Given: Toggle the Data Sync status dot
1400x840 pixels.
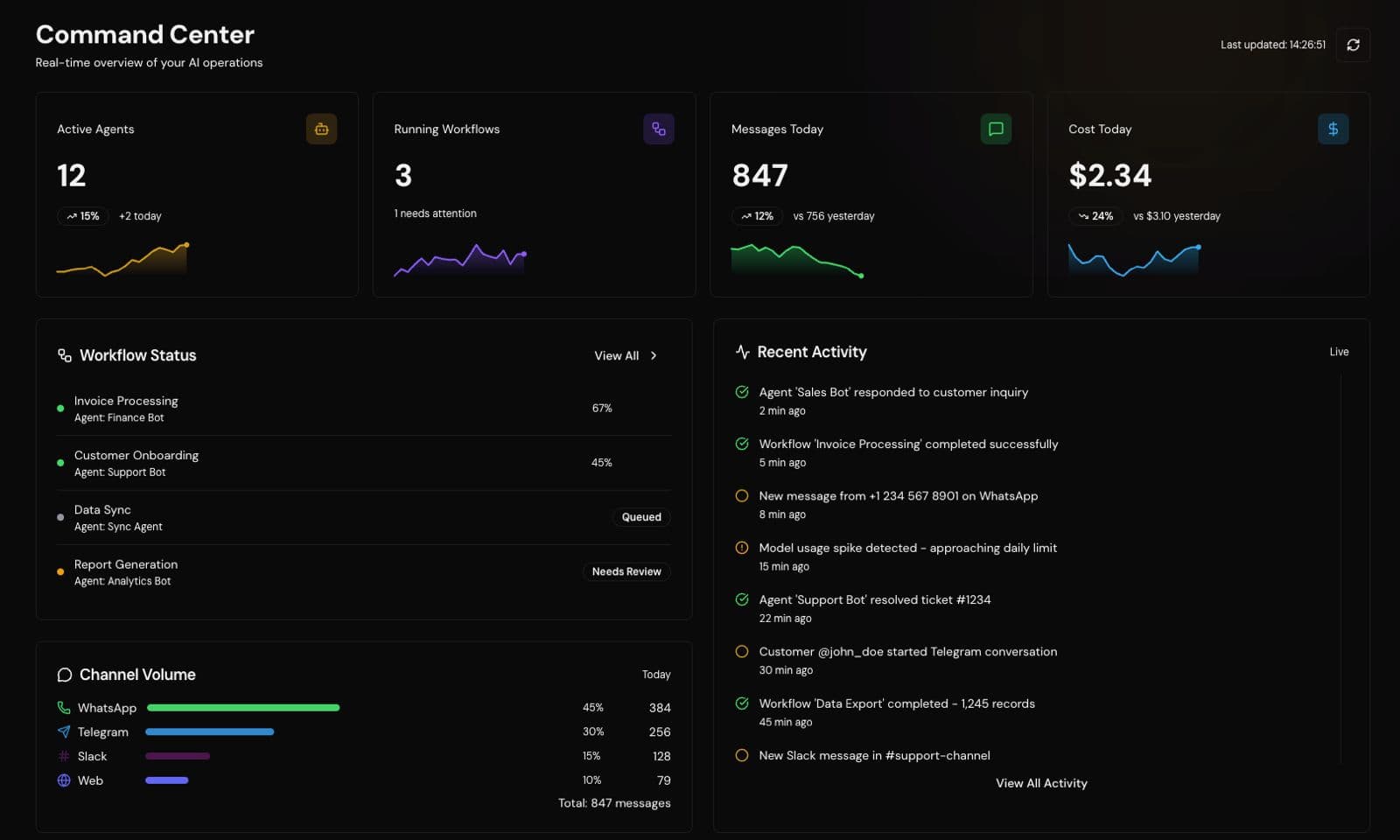Looking at the screenshot, I should 59,517.
